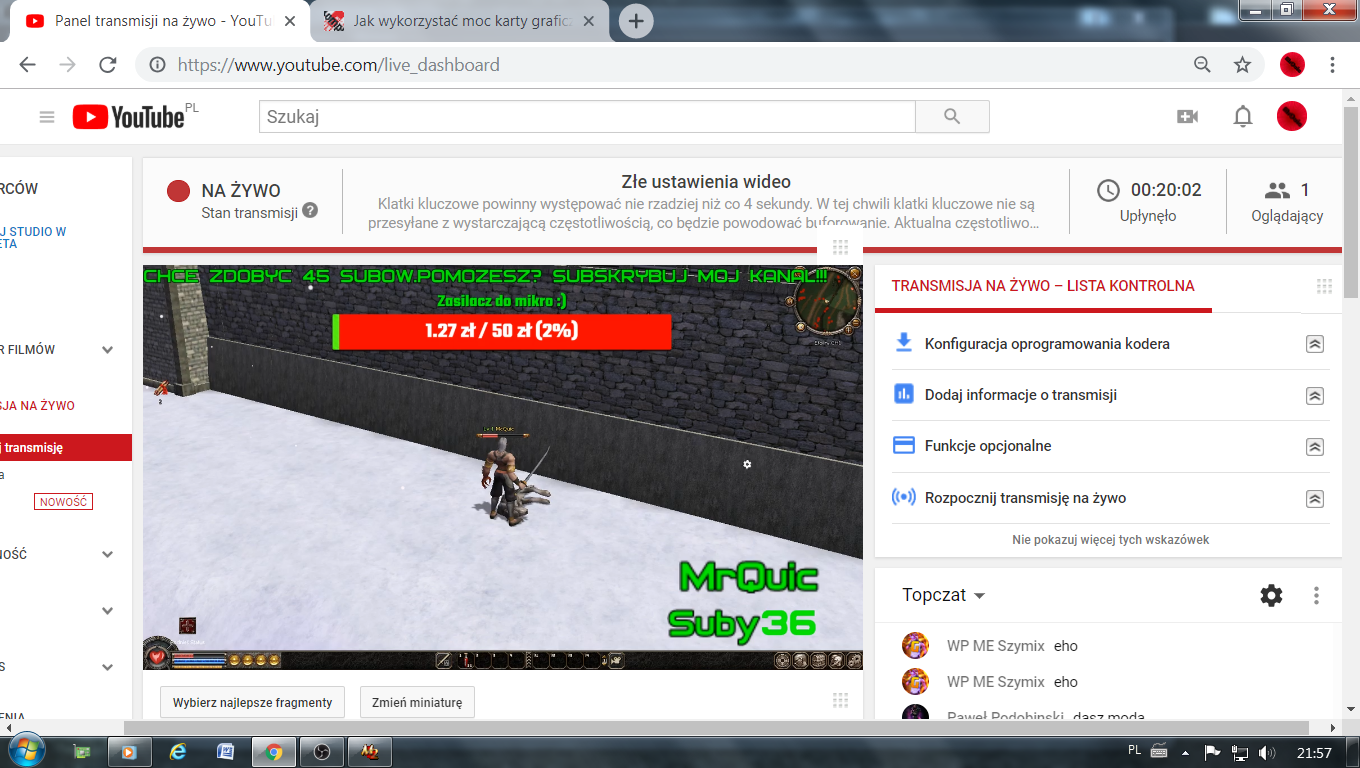Focus the Szukaj search field
The width and height of the screenshot is (1360, 768).
587,117
